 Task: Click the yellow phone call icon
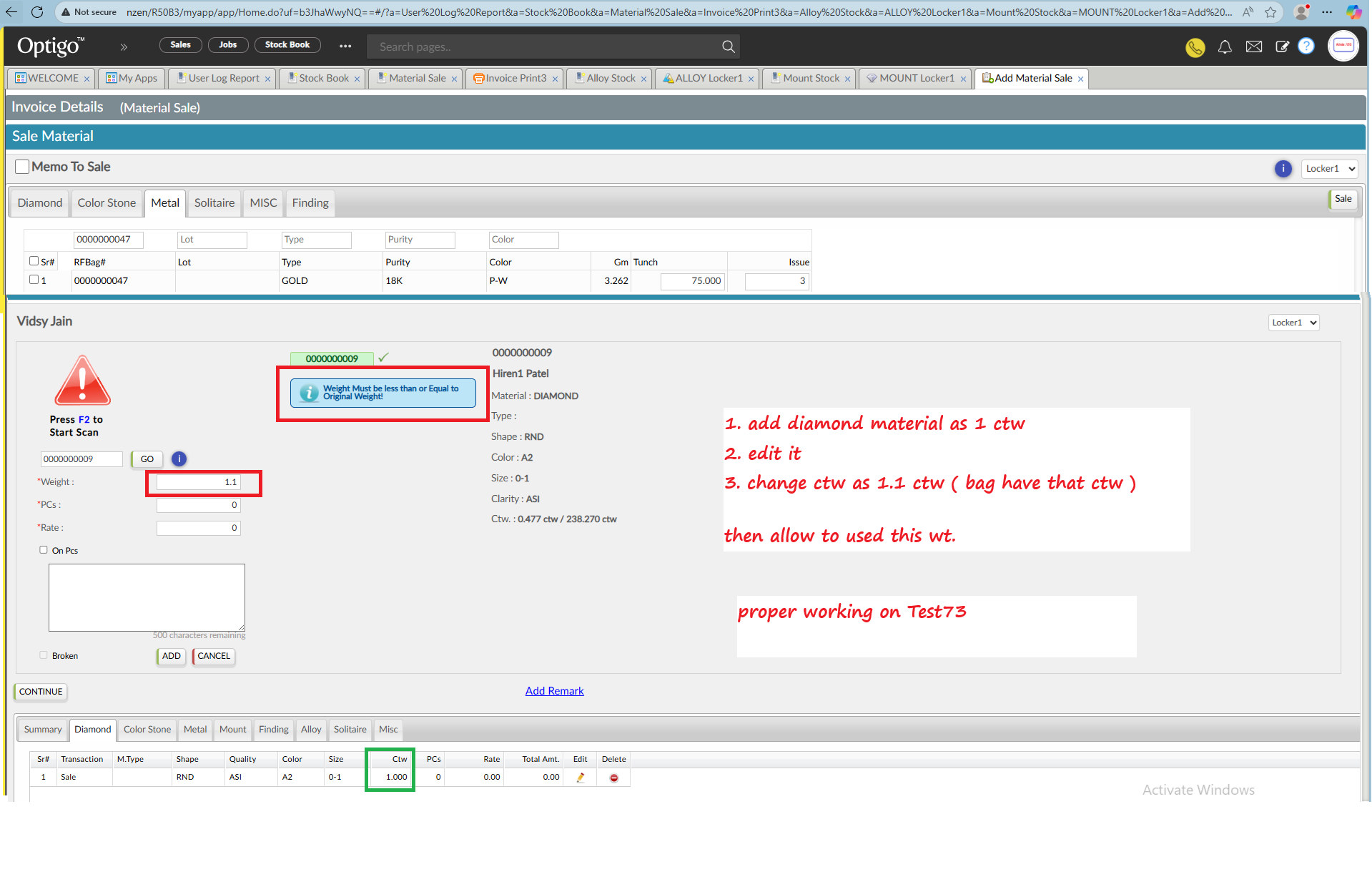(1195, 47)
